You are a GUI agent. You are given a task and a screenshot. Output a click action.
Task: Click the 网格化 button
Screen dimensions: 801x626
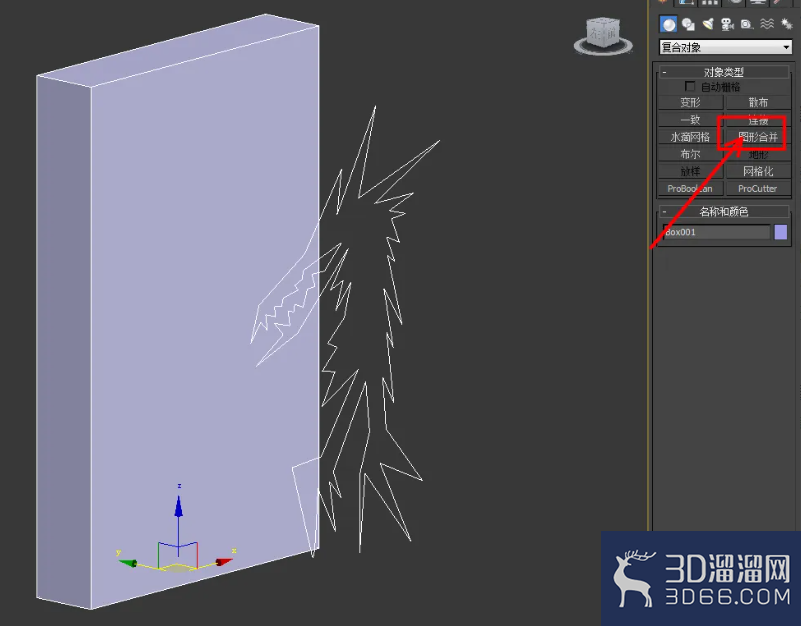[758, 171]
